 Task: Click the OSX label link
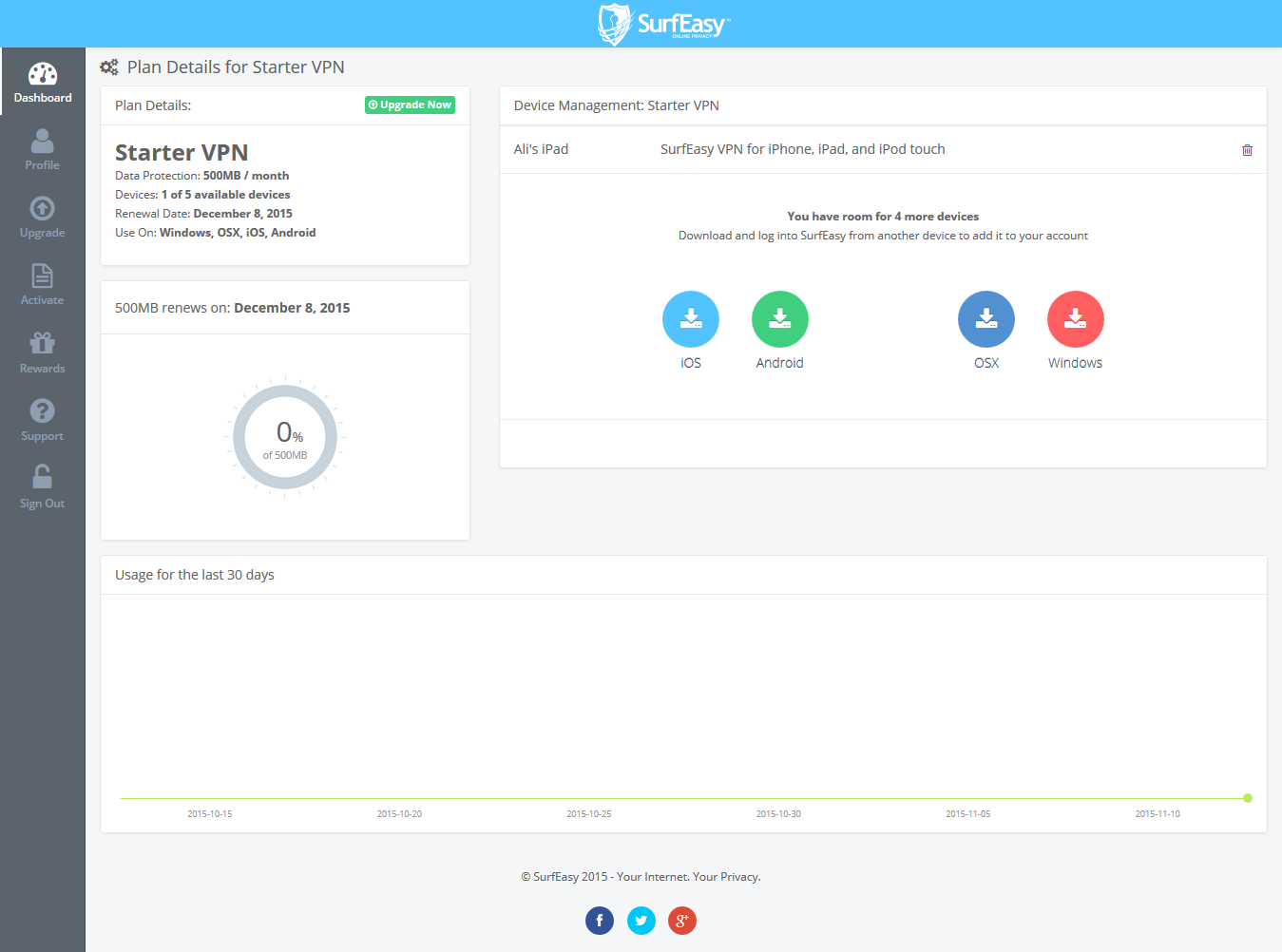coord(986,363)
